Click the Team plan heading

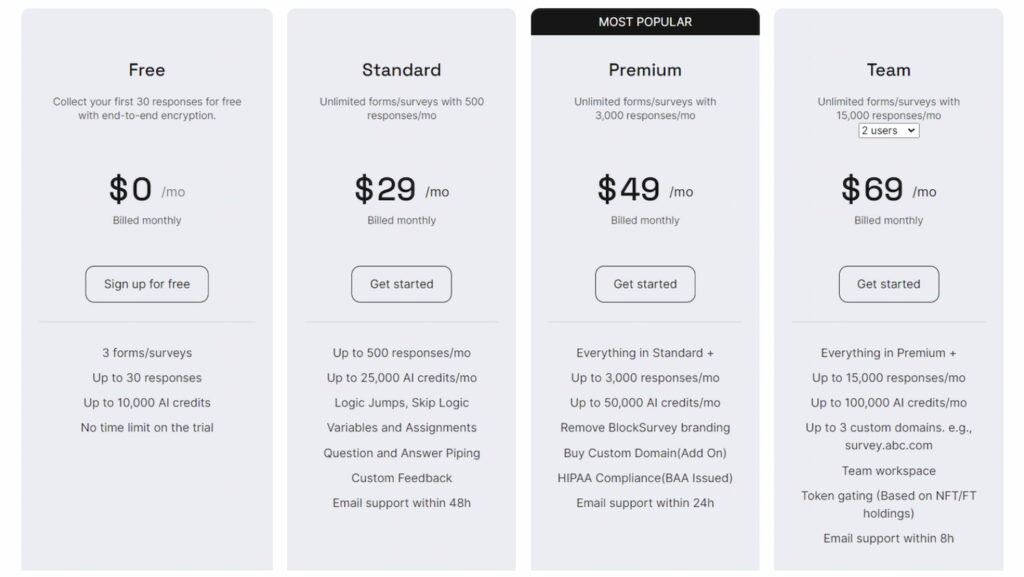point(888,70)
